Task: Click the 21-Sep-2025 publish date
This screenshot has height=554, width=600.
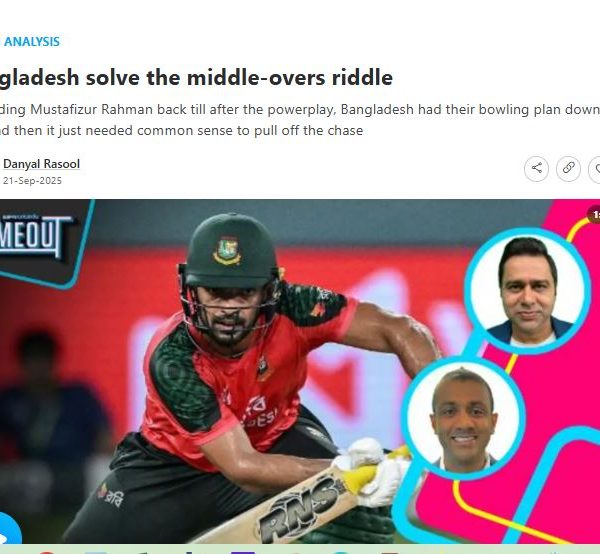Action: 32,181
